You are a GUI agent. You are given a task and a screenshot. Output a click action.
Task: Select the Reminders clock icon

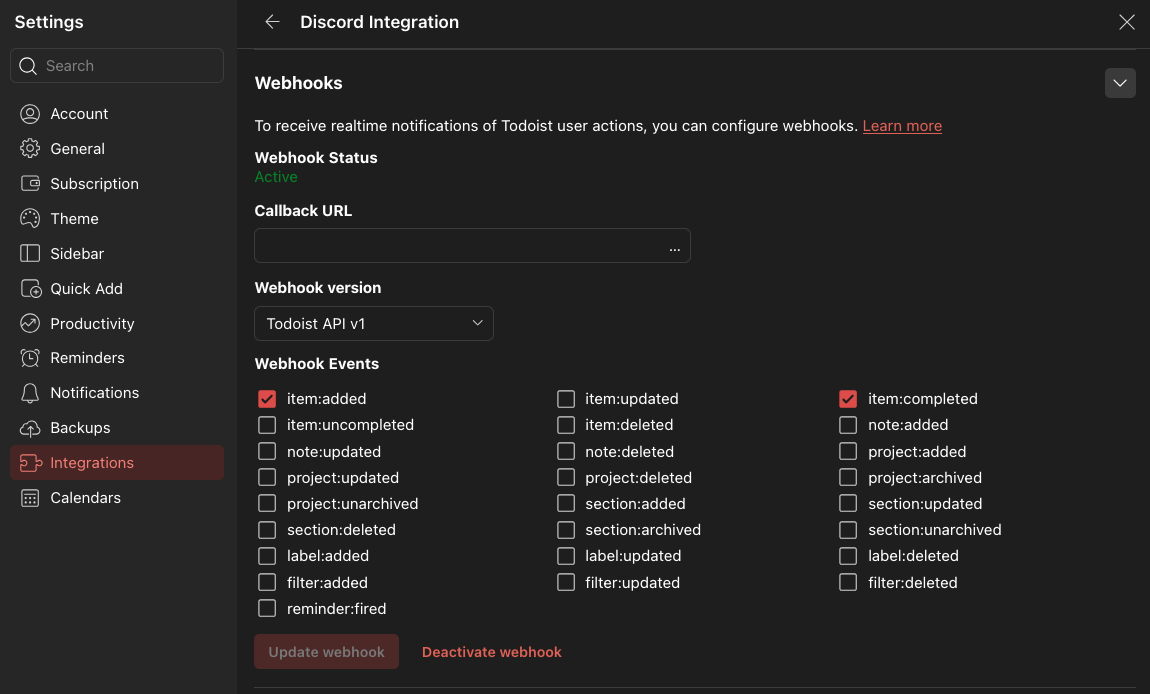[30, 357]
